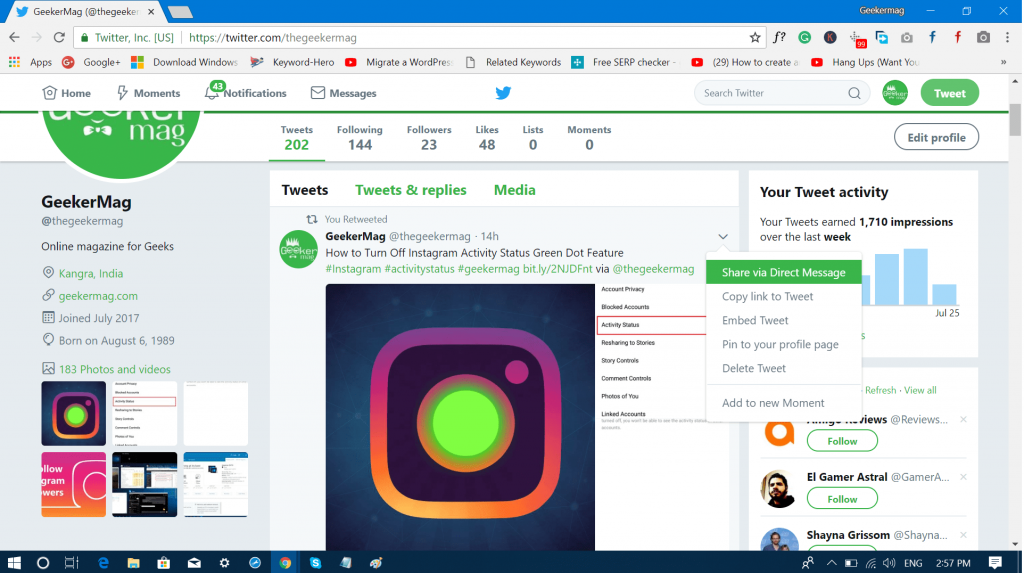Image resolution: width=1024 pixels, height=573 pixels.
Task: Dismiss the Shayna Grissom follow suggestion
Action: (x=963, y=535)
